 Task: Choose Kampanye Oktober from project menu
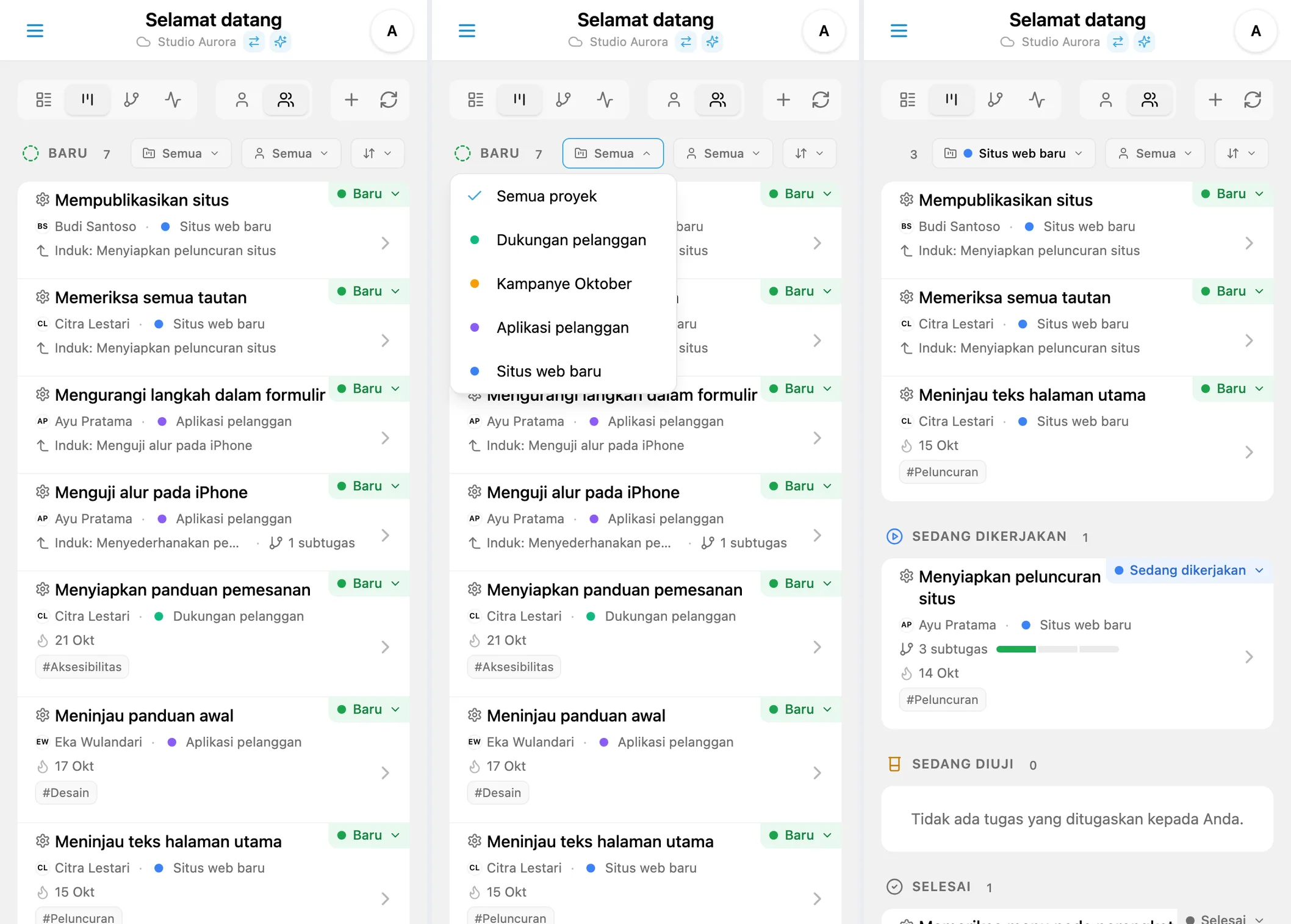(x=563, y=284)
